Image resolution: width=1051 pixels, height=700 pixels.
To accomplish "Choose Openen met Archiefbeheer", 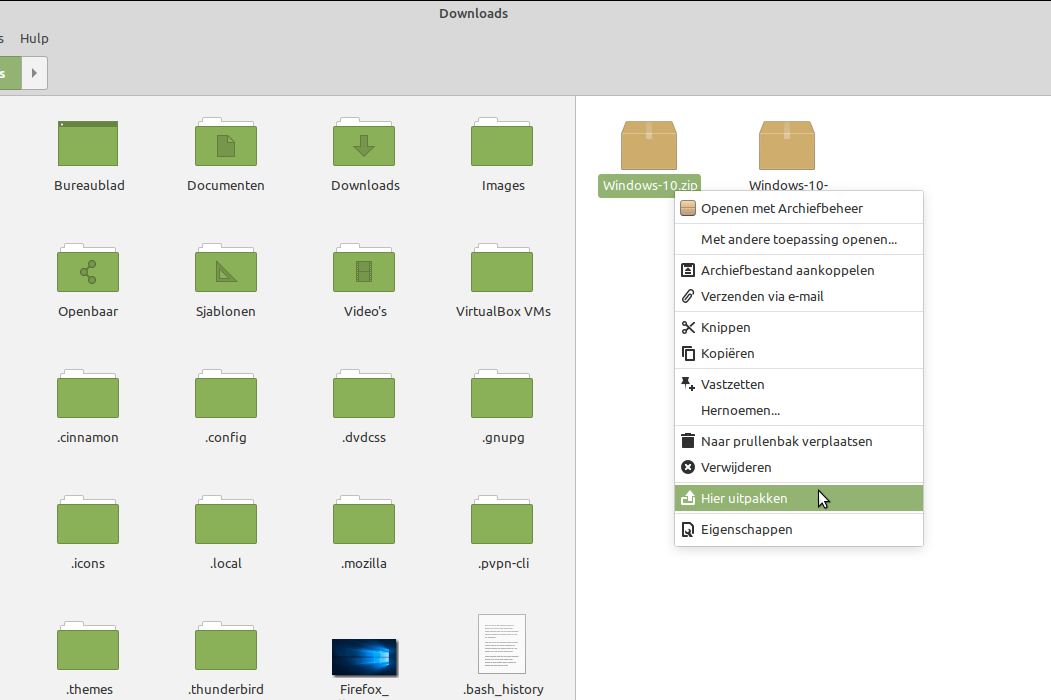I will pyautogui.click(x=781, y=208).
